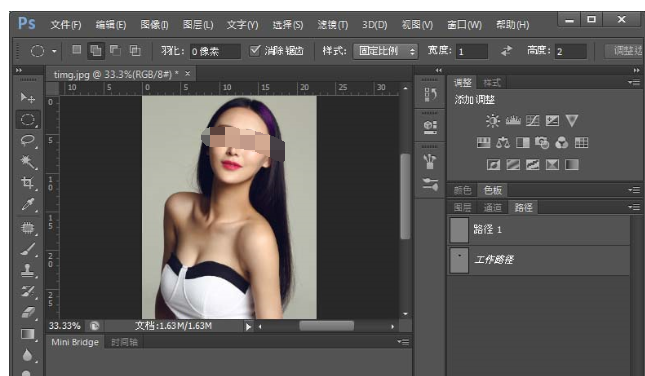Enable Subtract from selection mode
The height and width of the screenshot is (376, 645).
click(115, 51)
